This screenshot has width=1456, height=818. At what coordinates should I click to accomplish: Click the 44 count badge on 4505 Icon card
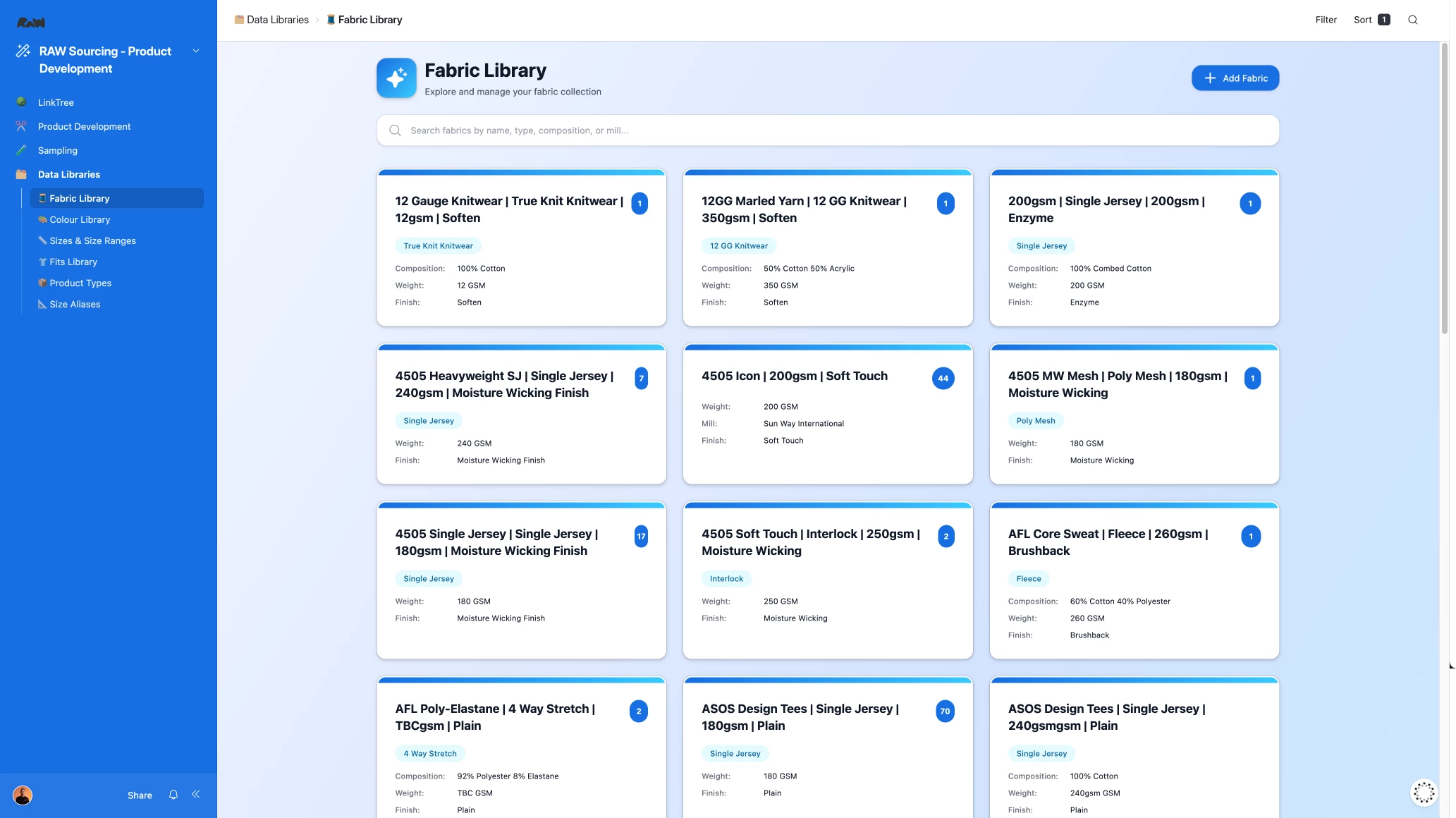[943, 379]
